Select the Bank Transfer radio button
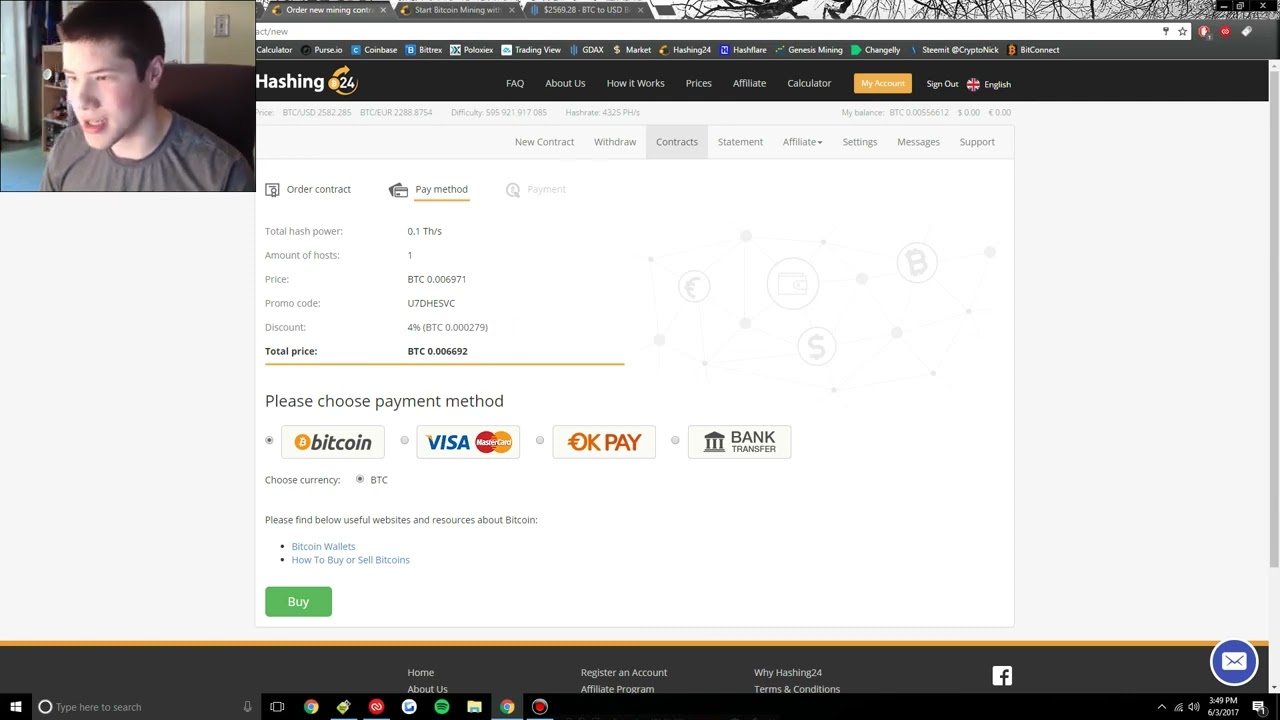 pos(675,440)
